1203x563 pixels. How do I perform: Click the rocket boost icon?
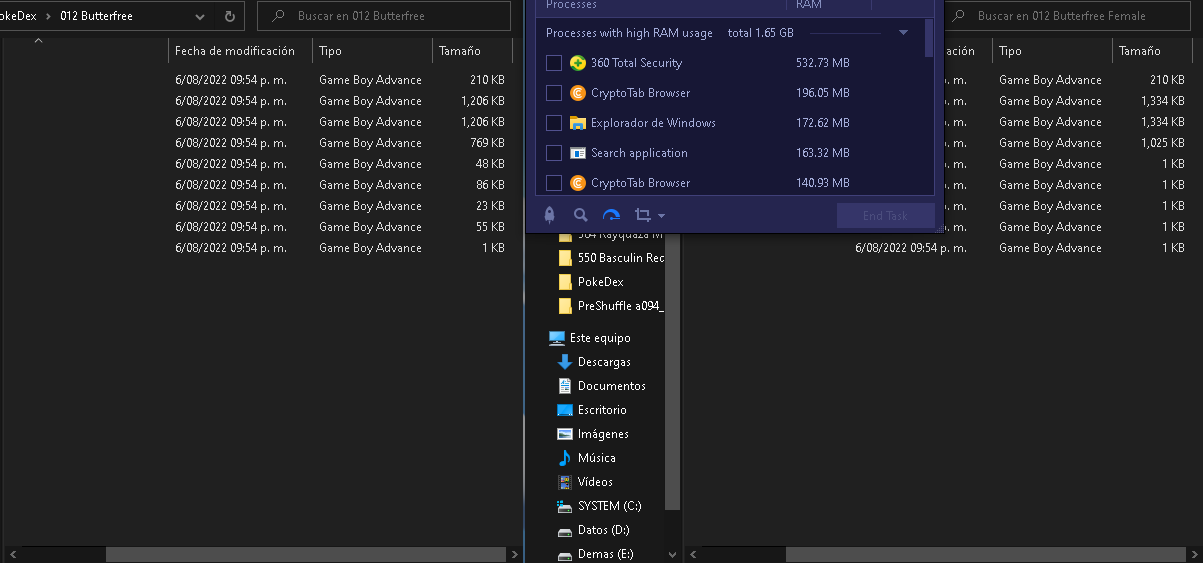pos(549,215)
